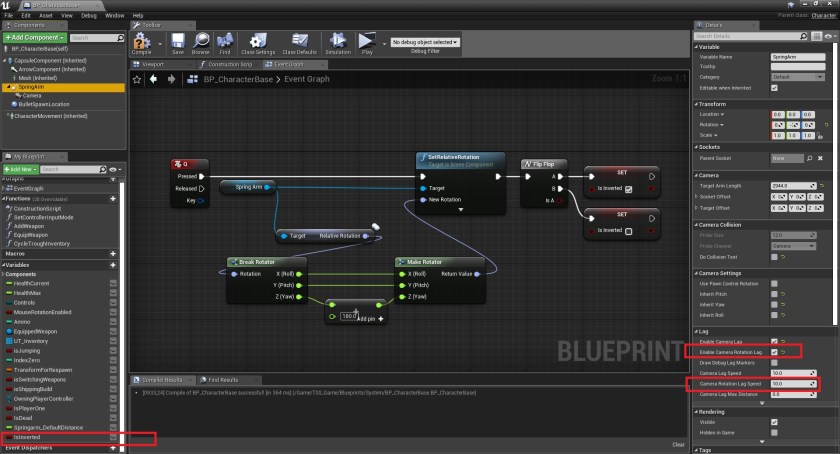Expand the Socket Offset property
The height and width of the screenshot is (454, 840).
click(696, 197)
